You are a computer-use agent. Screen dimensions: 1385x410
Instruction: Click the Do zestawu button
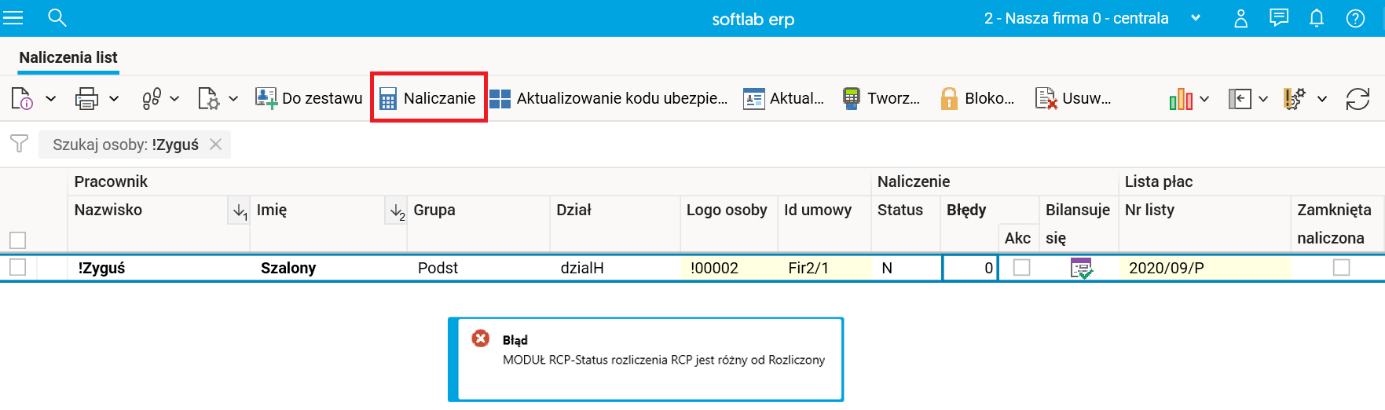[308, 98]
